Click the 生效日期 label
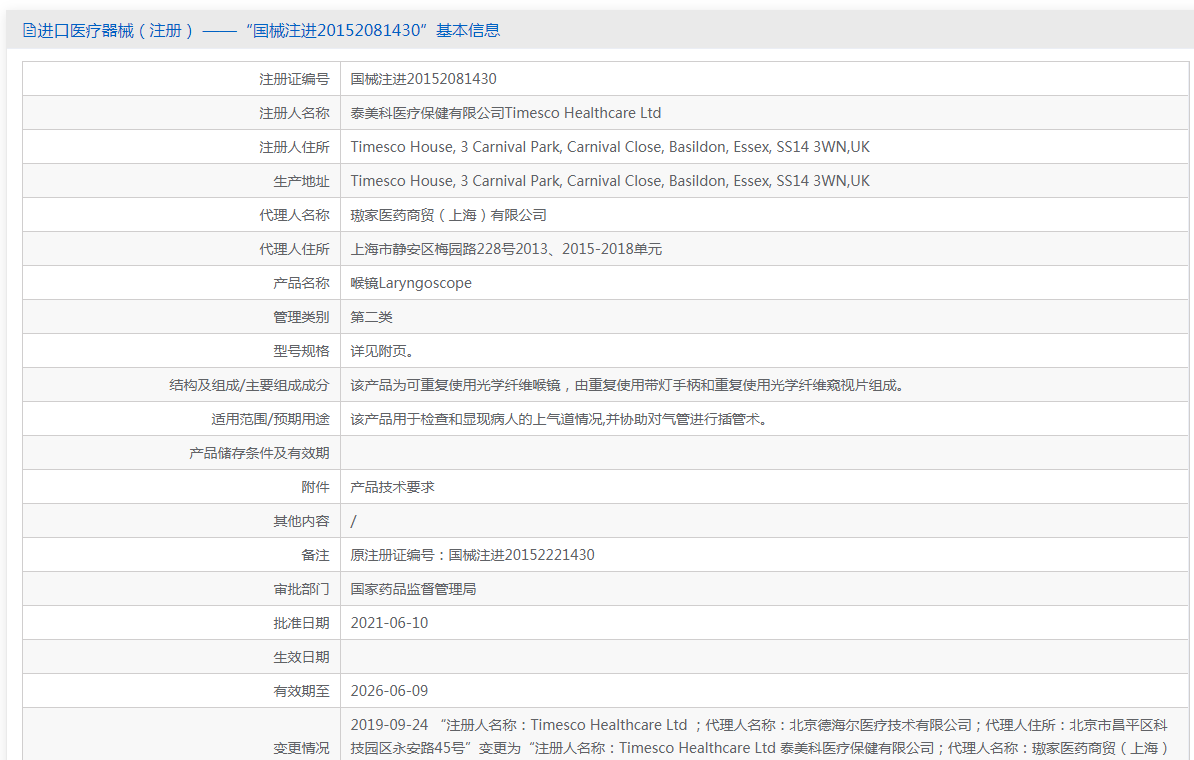Screen dimensions: 1194x760 tap(302, 657)
